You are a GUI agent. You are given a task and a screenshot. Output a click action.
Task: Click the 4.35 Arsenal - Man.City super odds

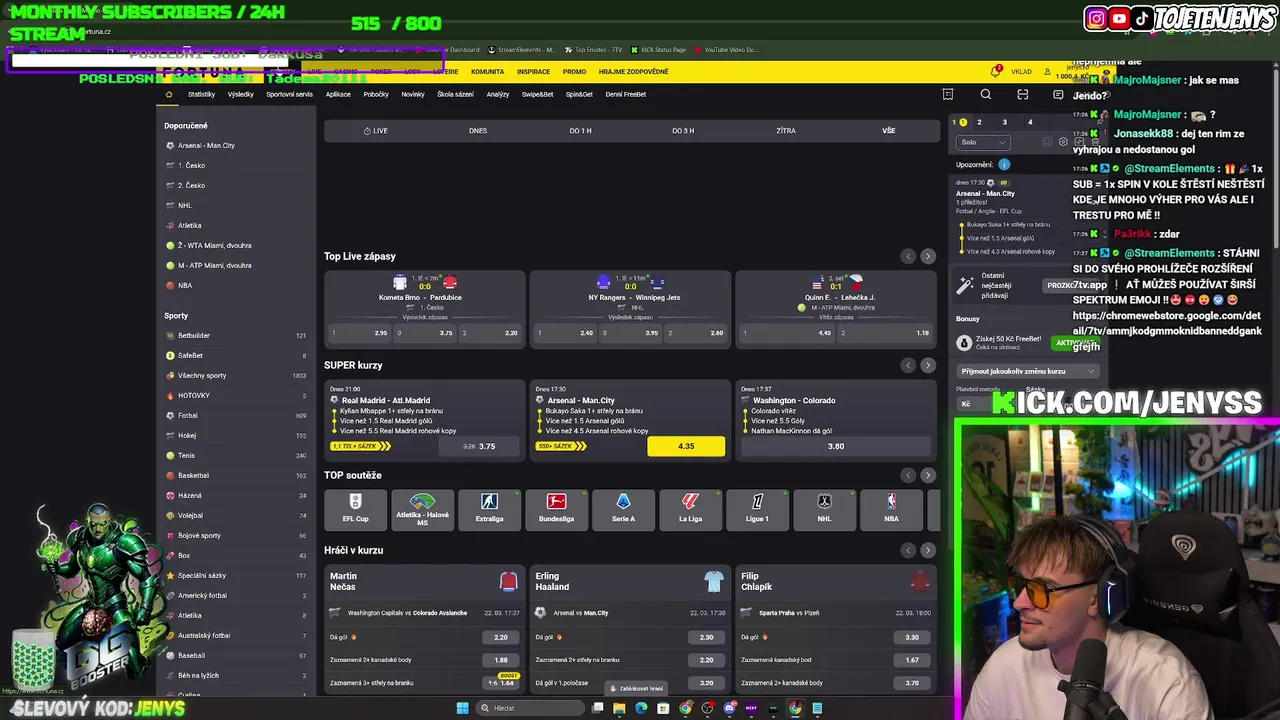coord(686,446)
